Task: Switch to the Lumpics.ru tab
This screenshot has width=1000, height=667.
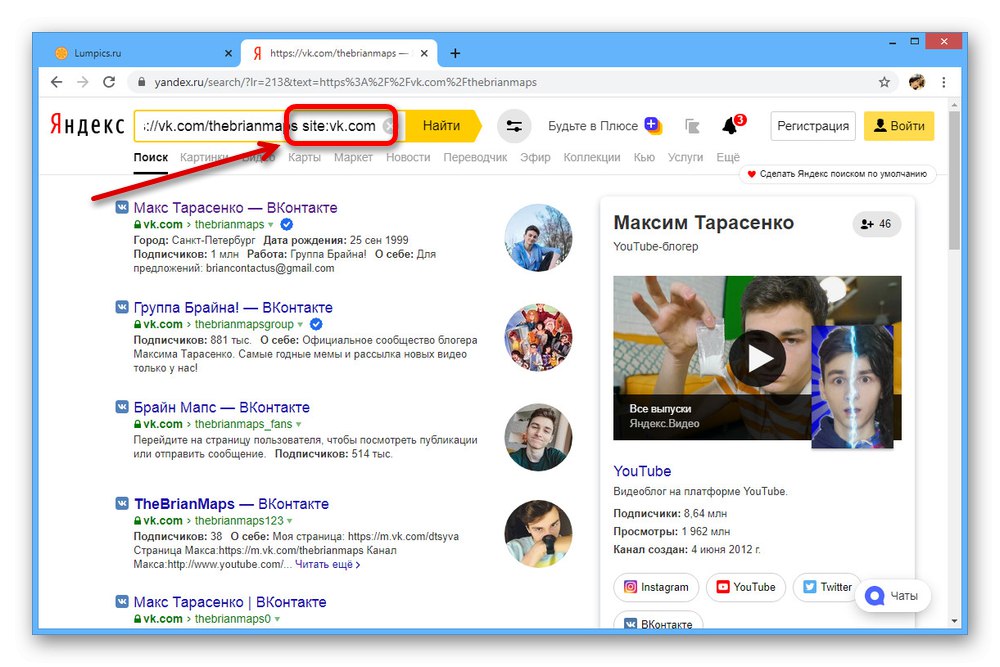Action: pyautogui.click(x=140, y=54)
